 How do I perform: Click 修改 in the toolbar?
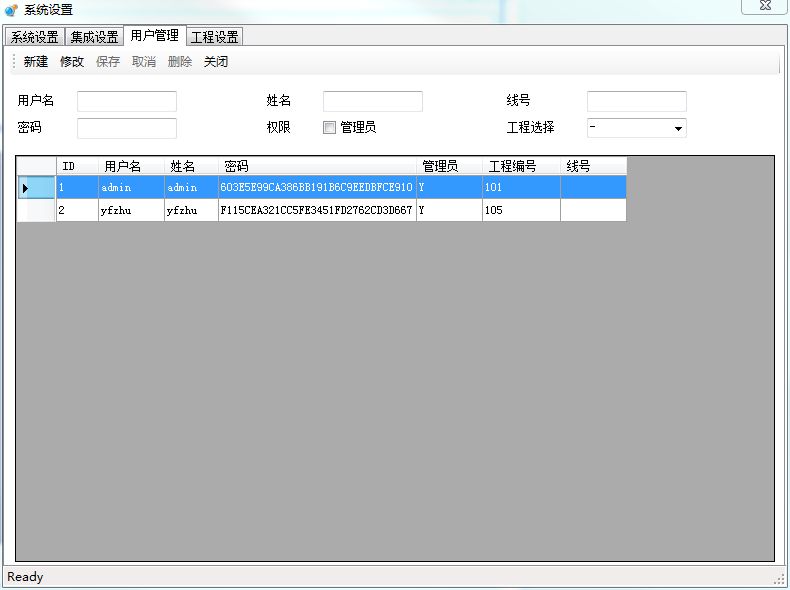click(72, 62)
